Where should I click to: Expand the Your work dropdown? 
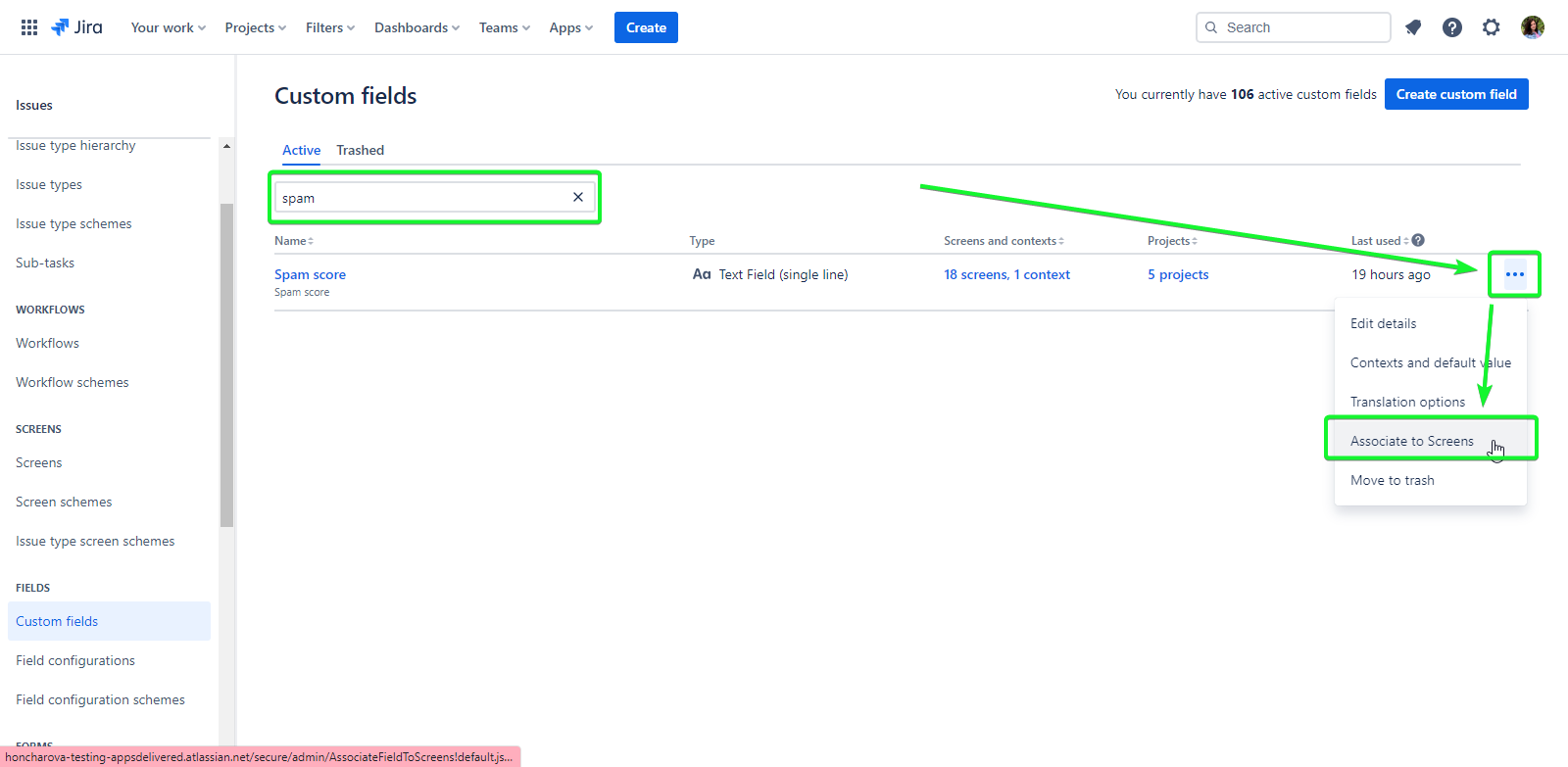pyautogui.click(x=169, y=27)
